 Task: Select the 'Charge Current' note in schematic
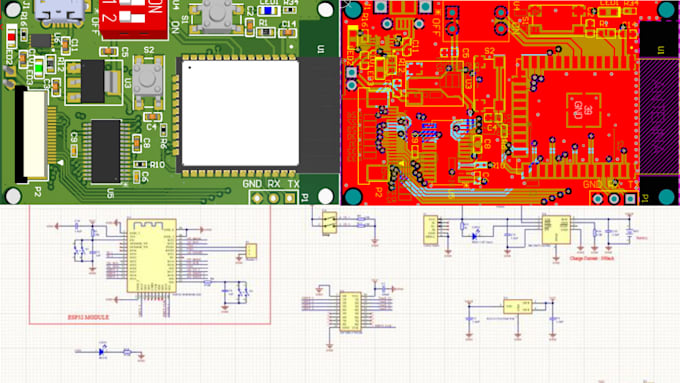tap(592, 259)
